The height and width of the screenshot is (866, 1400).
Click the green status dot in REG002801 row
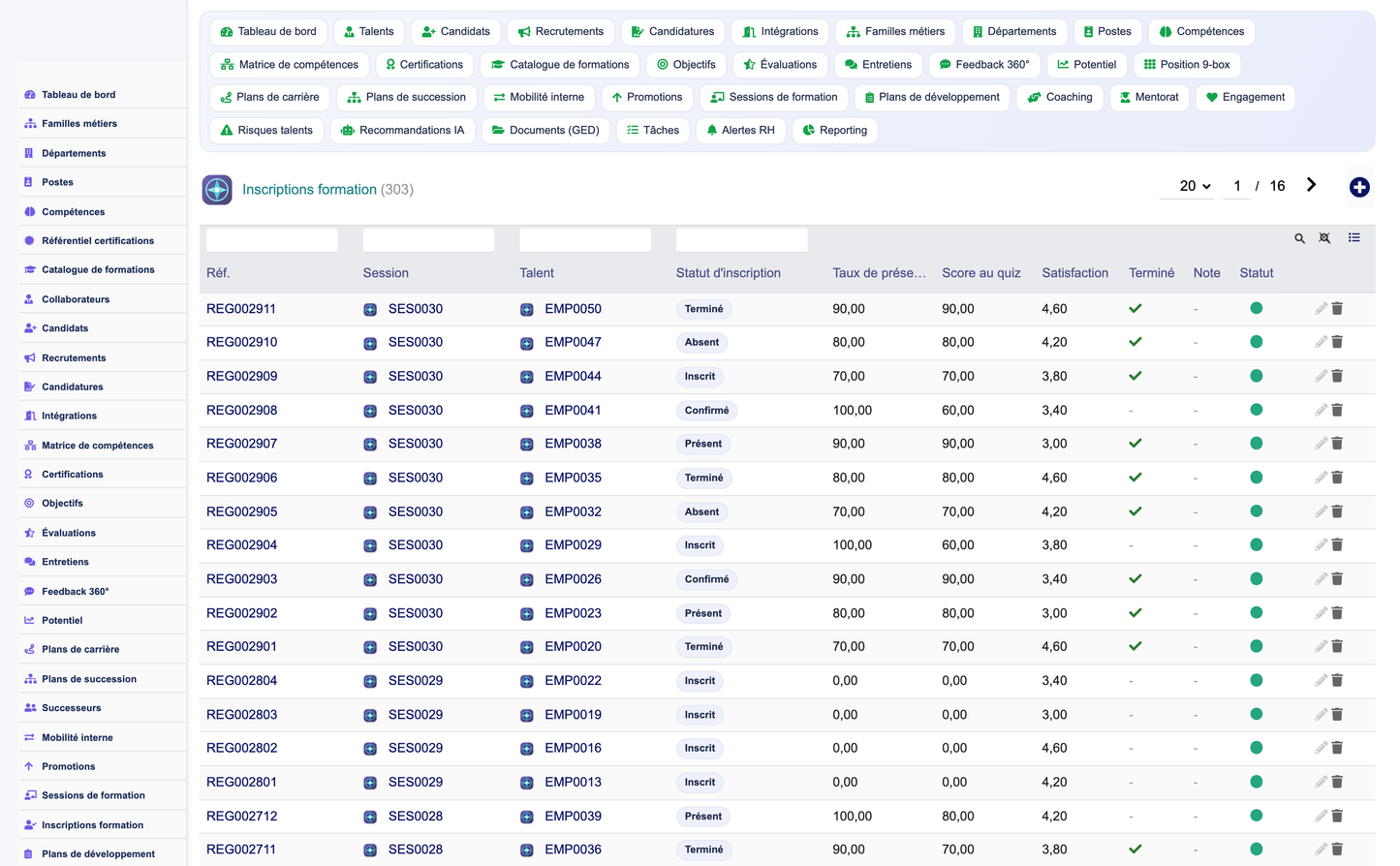click(x=1257, y=782)
